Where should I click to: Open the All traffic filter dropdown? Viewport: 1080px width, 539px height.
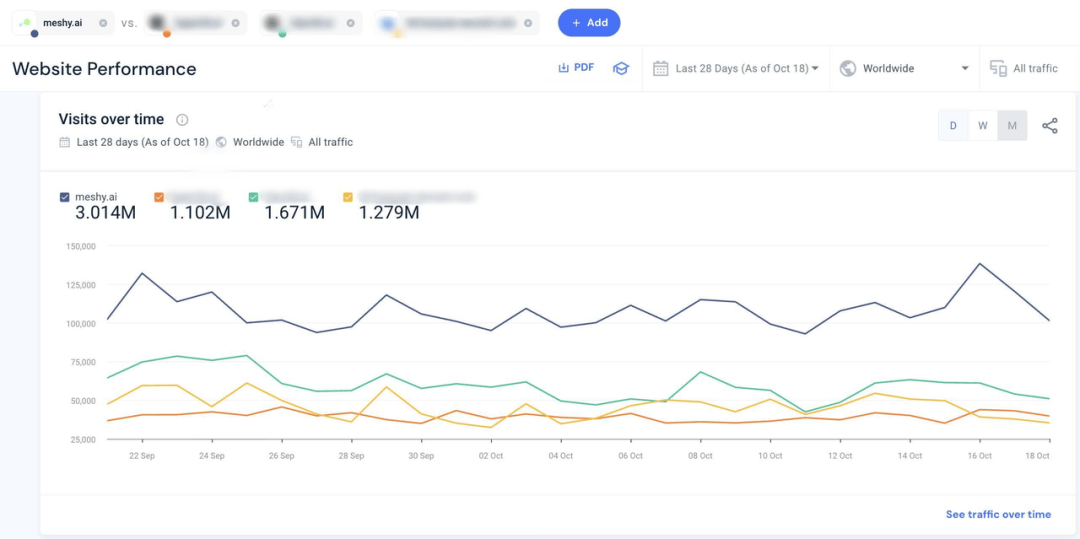(x=1024, y=69)
